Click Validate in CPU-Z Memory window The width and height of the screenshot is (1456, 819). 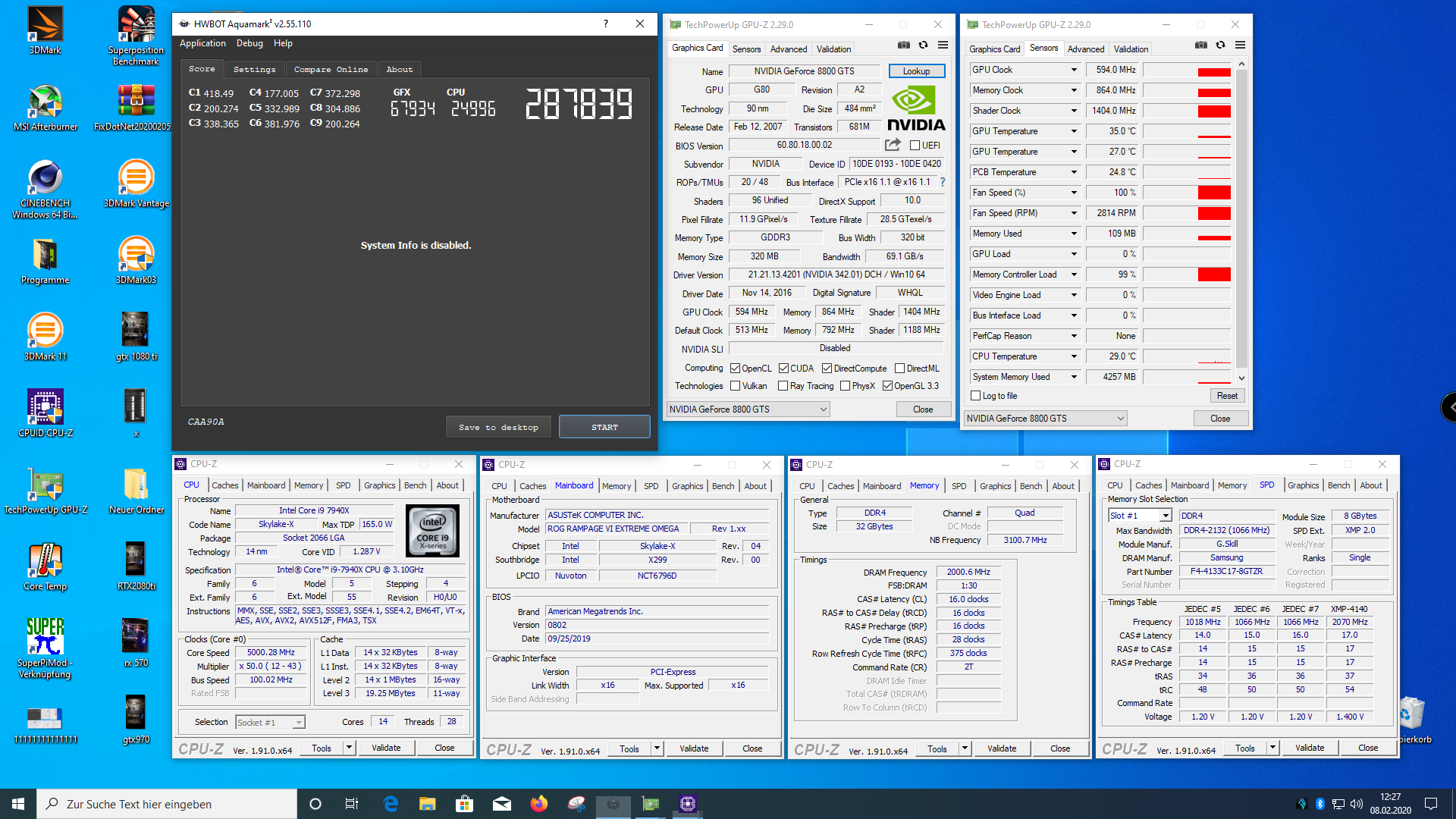tap(1002, 748)
